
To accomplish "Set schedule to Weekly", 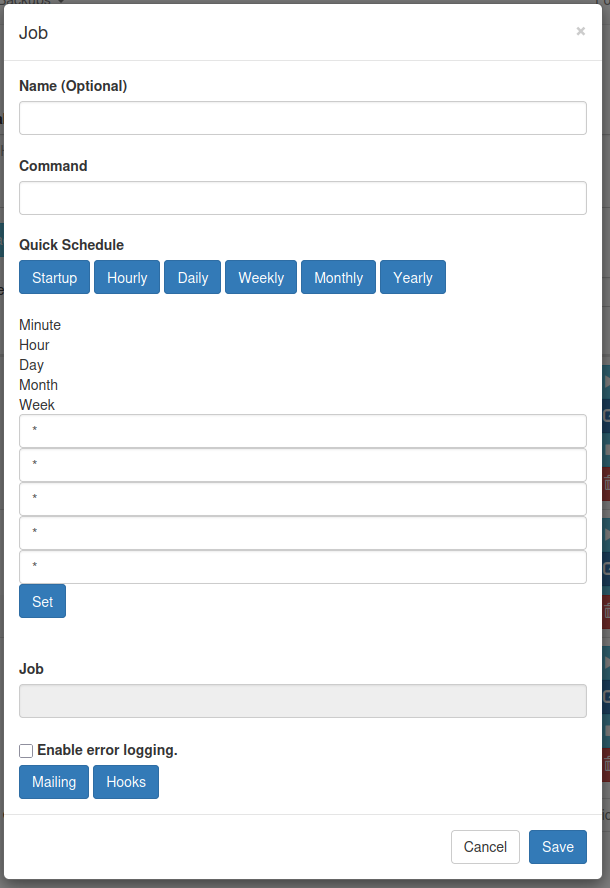I will click(261, 278).
